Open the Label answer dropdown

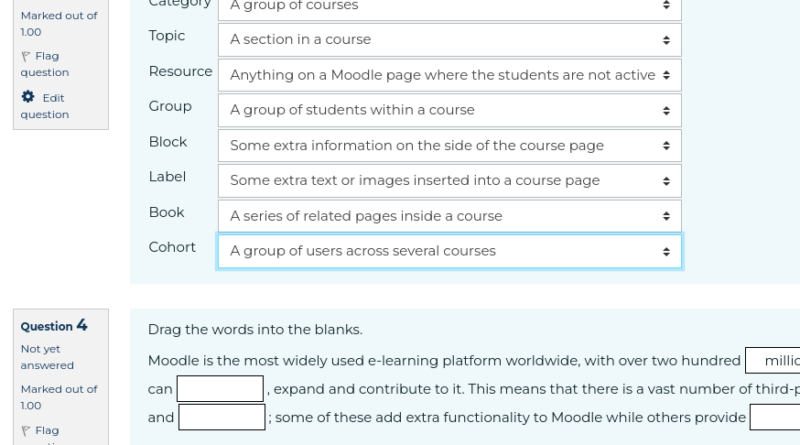coord(449,181)
